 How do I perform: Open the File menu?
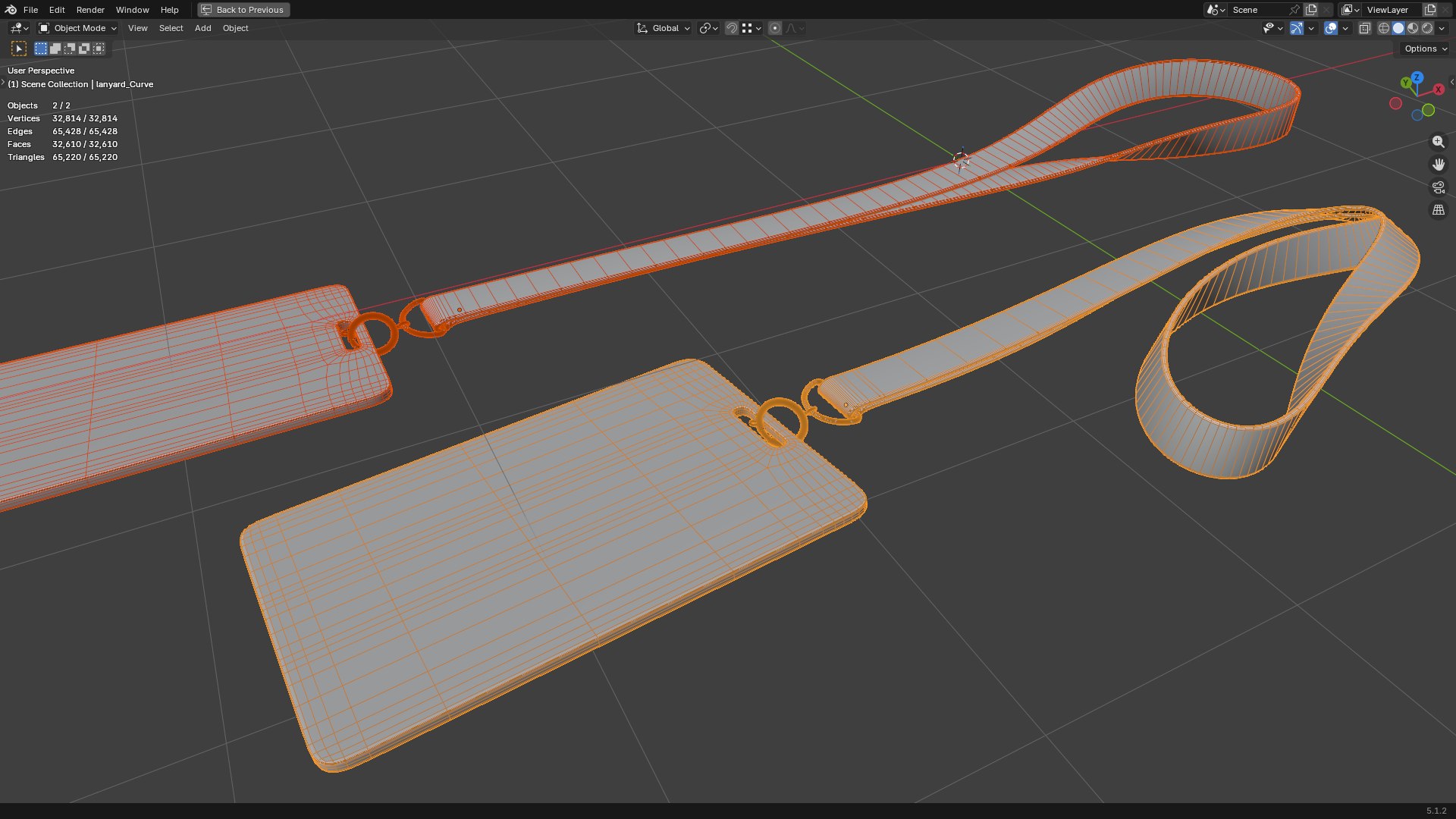(30, 10)
